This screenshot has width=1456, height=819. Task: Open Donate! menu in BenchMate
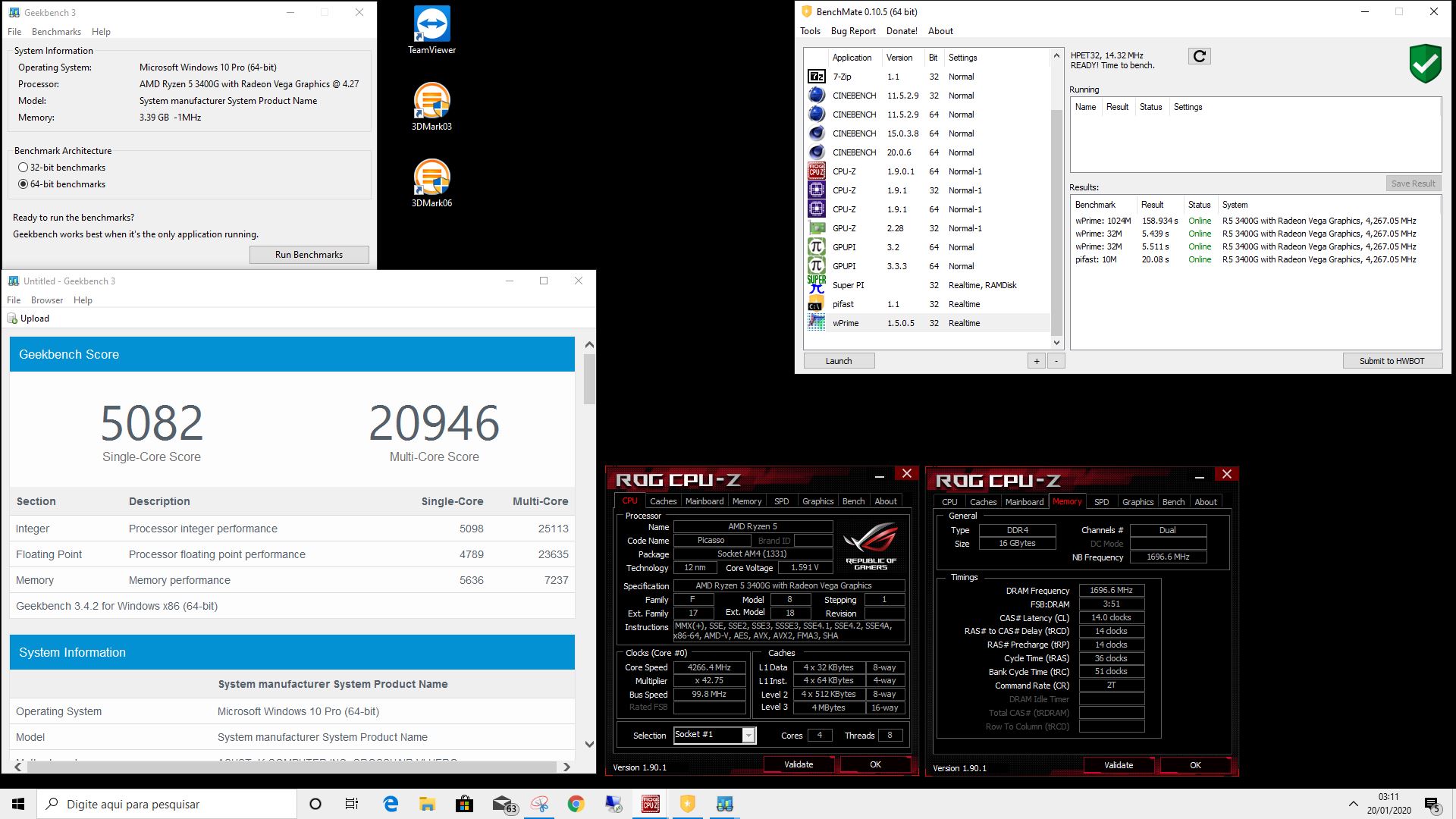tap(902, 31)
